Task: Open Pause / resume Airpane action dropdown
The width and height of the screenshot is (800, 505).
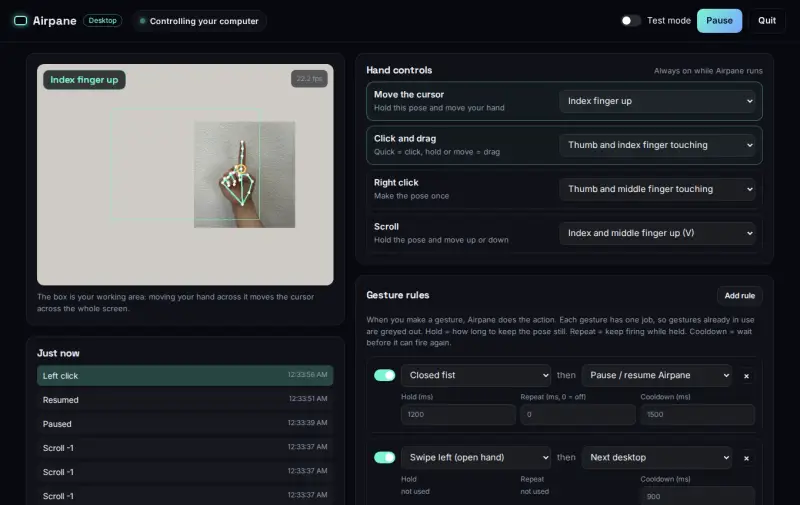Action: coord(657,375)
